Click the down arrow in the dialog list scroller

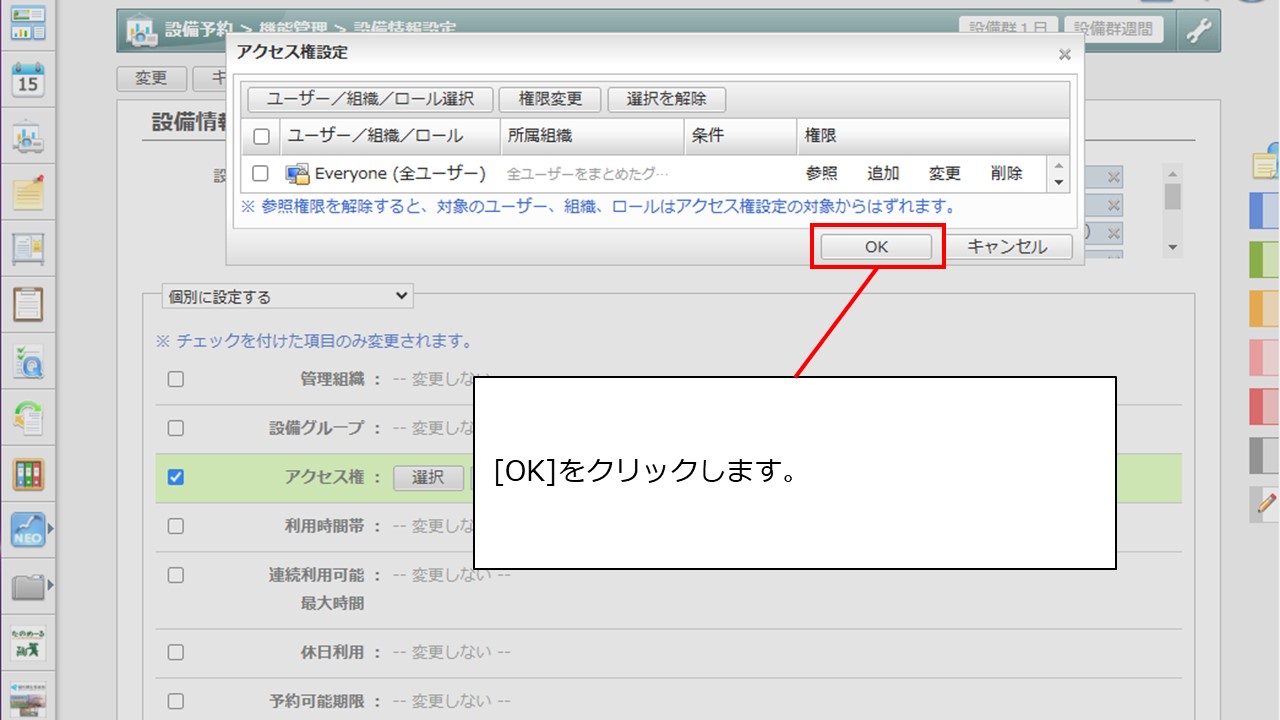tap(1059, 183)
